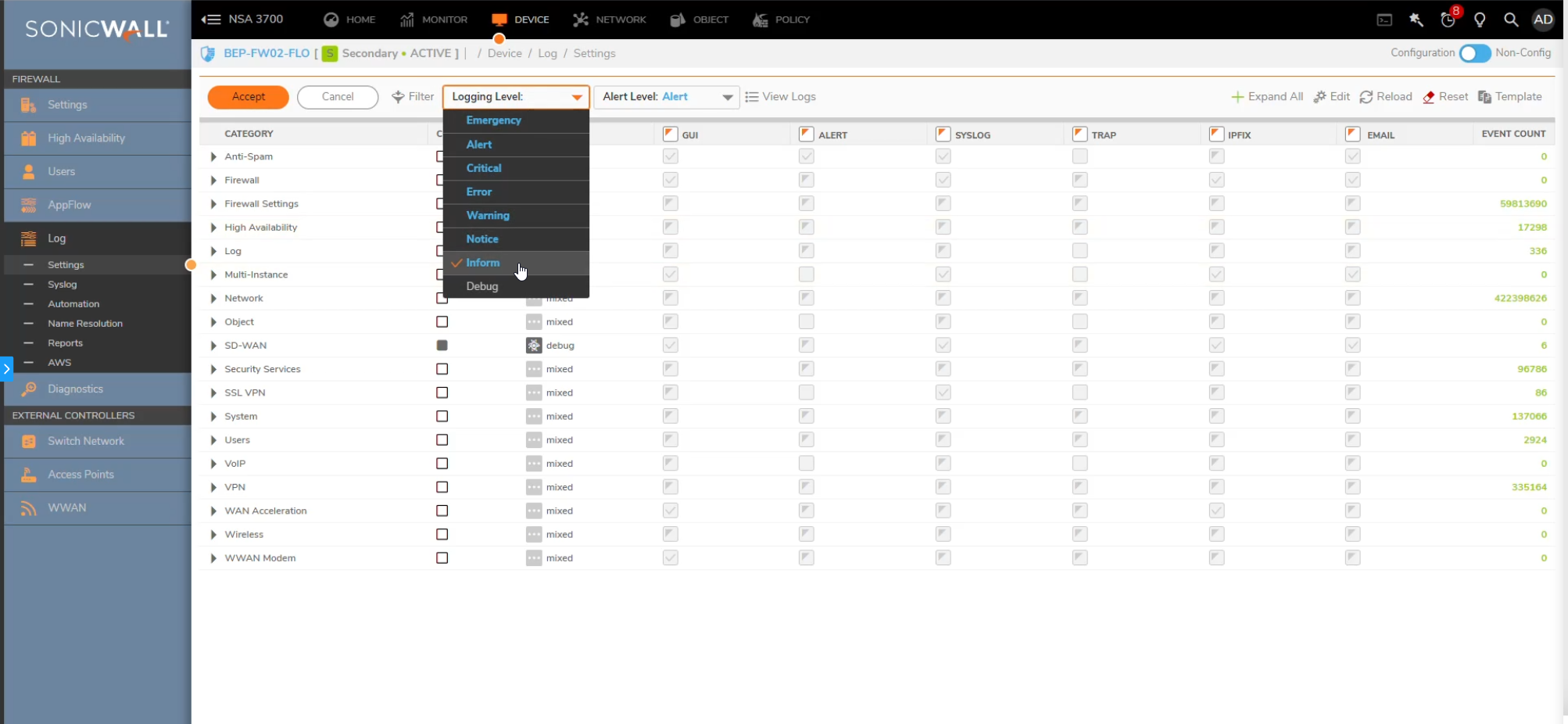Click the setup wizard wand icon

pyautogui.click(x=1416, y=20)
